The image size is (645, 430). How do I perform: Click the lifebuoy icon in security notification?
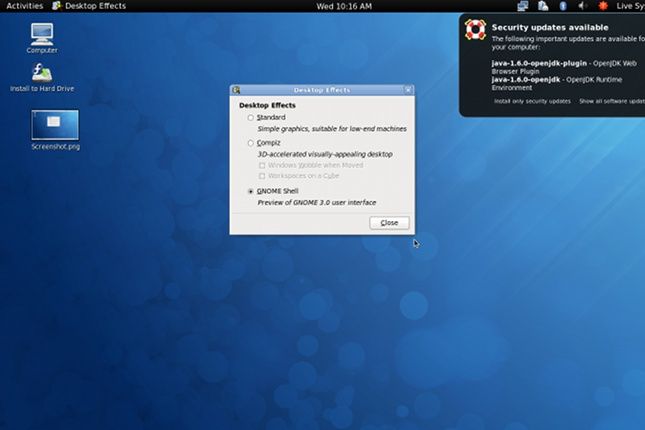(476, 30)
